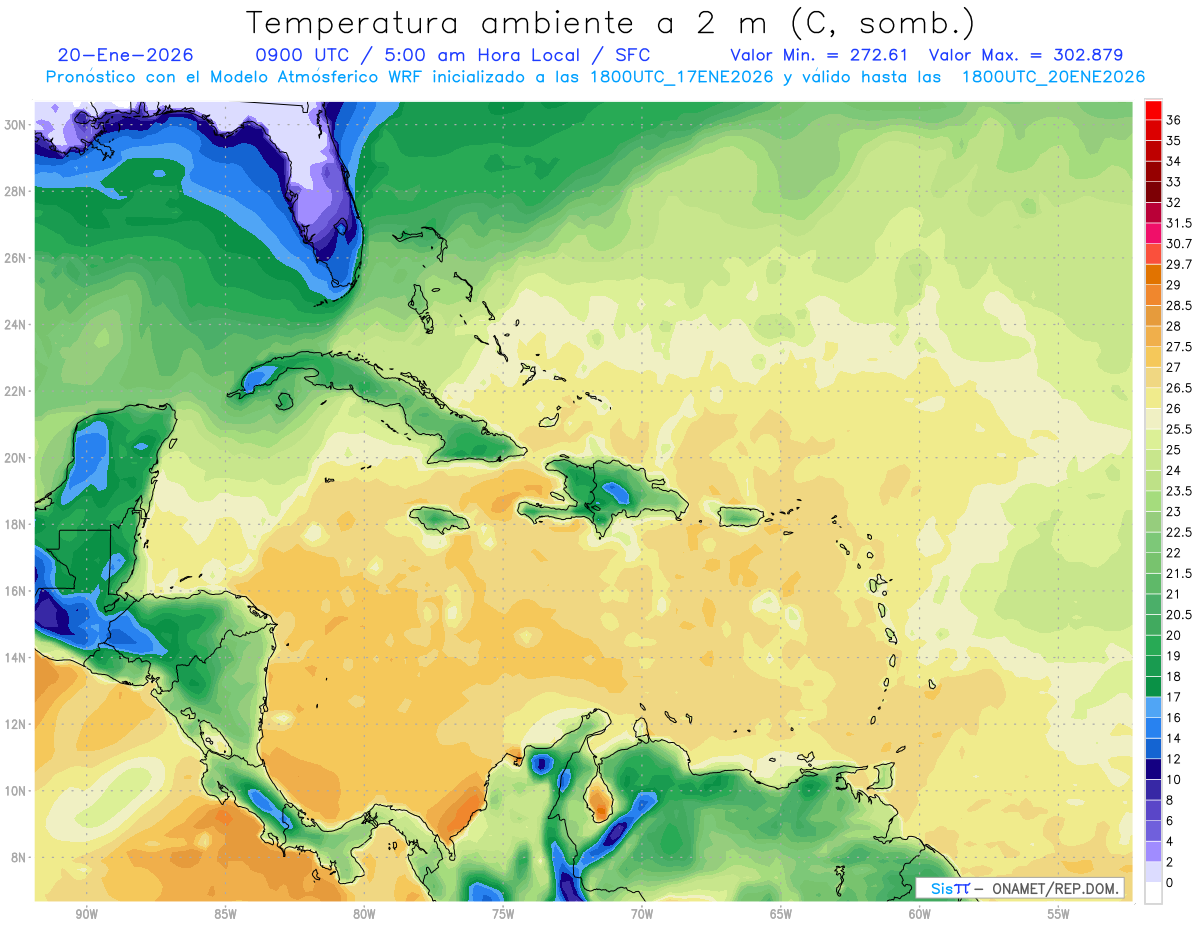Click legend value 31.5 on the color scale
The image size is (1200, 927).
tap(1179, 223)
